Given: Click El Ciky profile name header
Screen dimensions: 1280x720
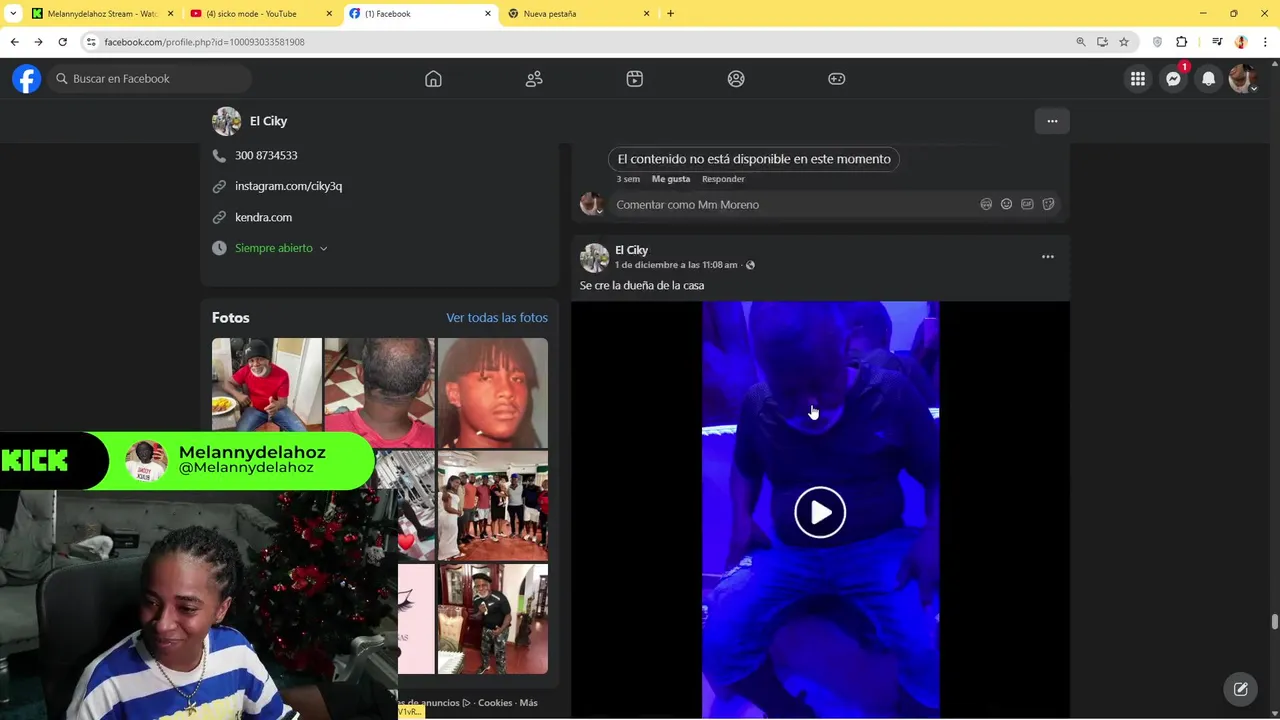Looking at the screenshot, I should click(268, 121).
